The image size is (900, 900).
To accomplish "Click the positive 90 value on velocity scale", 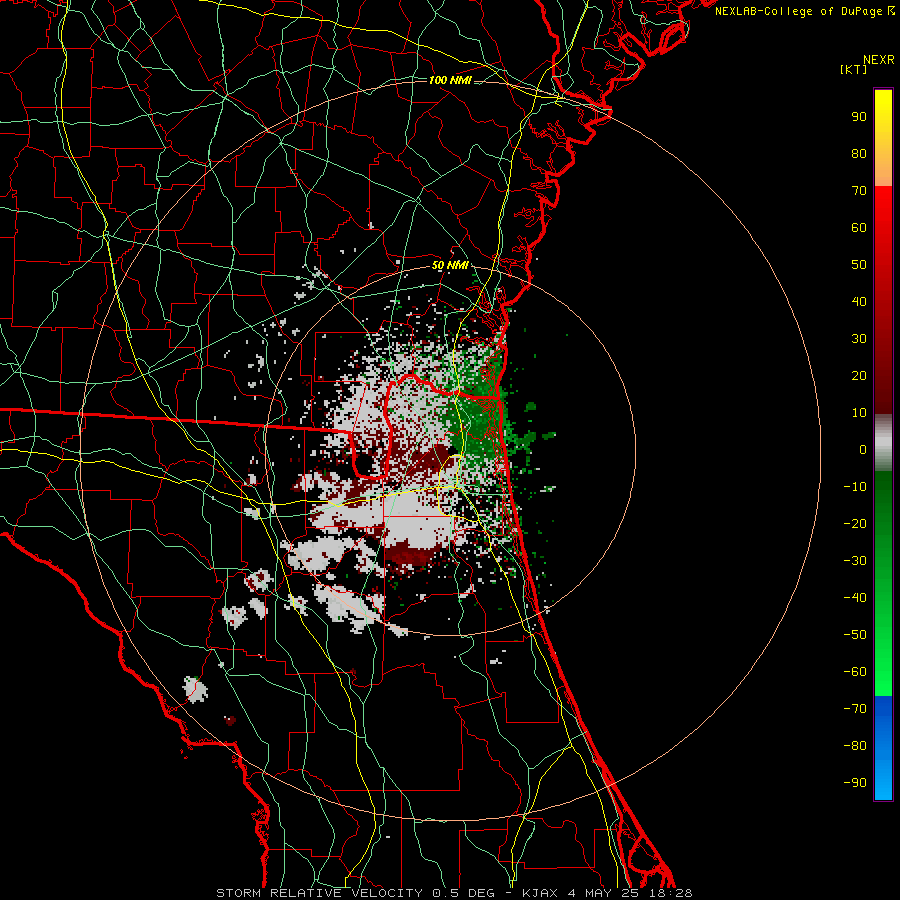I will pos(859,117).
